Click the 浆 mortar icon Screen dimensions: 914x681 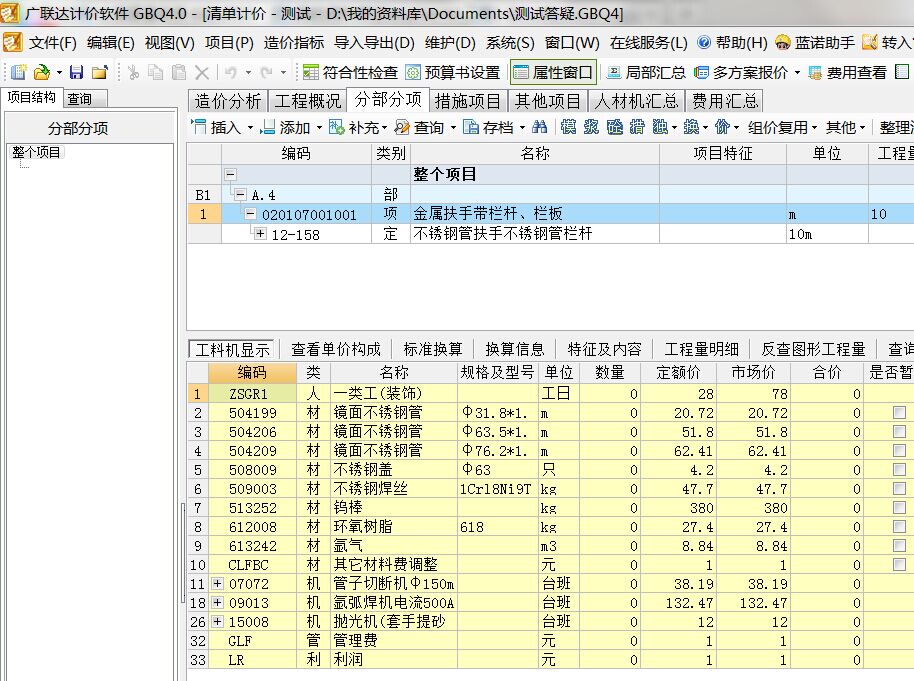point(591,127)
